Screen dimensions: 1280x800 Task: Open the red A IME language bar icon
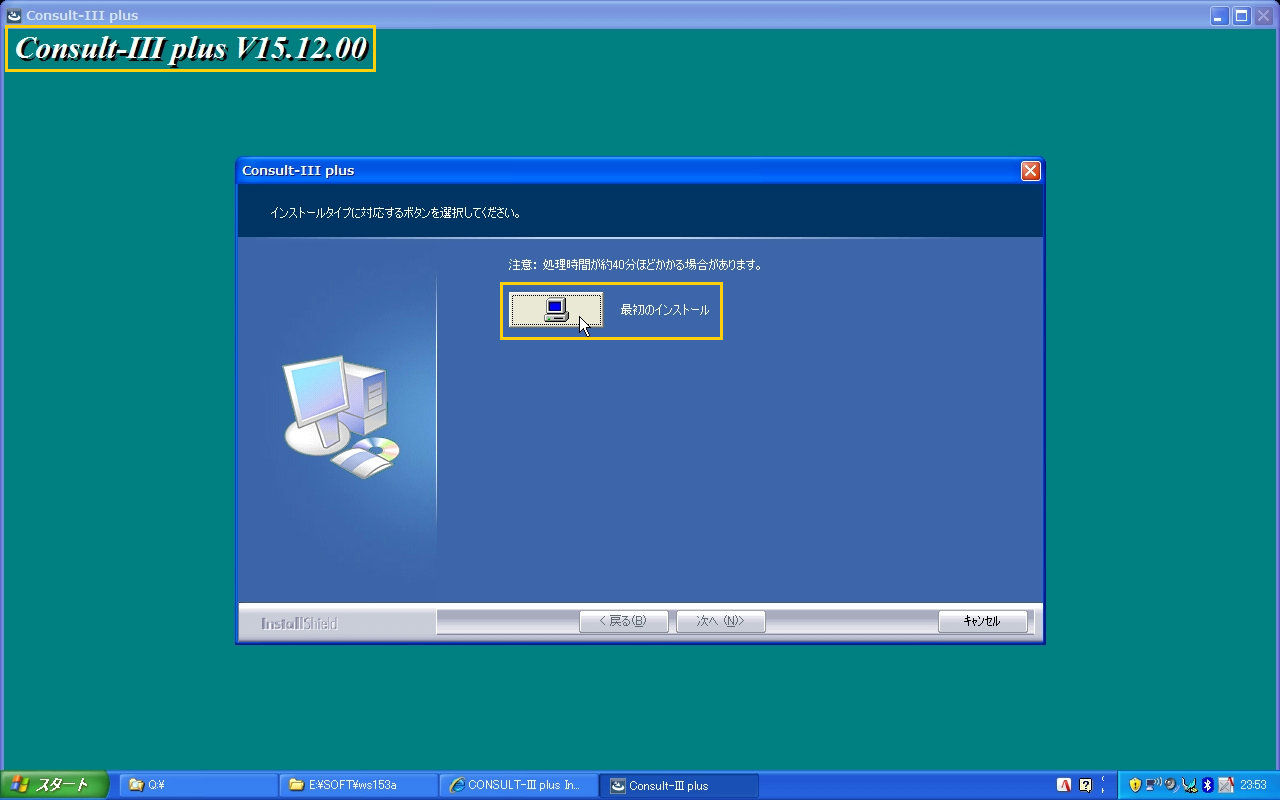tap(1064, 785)
